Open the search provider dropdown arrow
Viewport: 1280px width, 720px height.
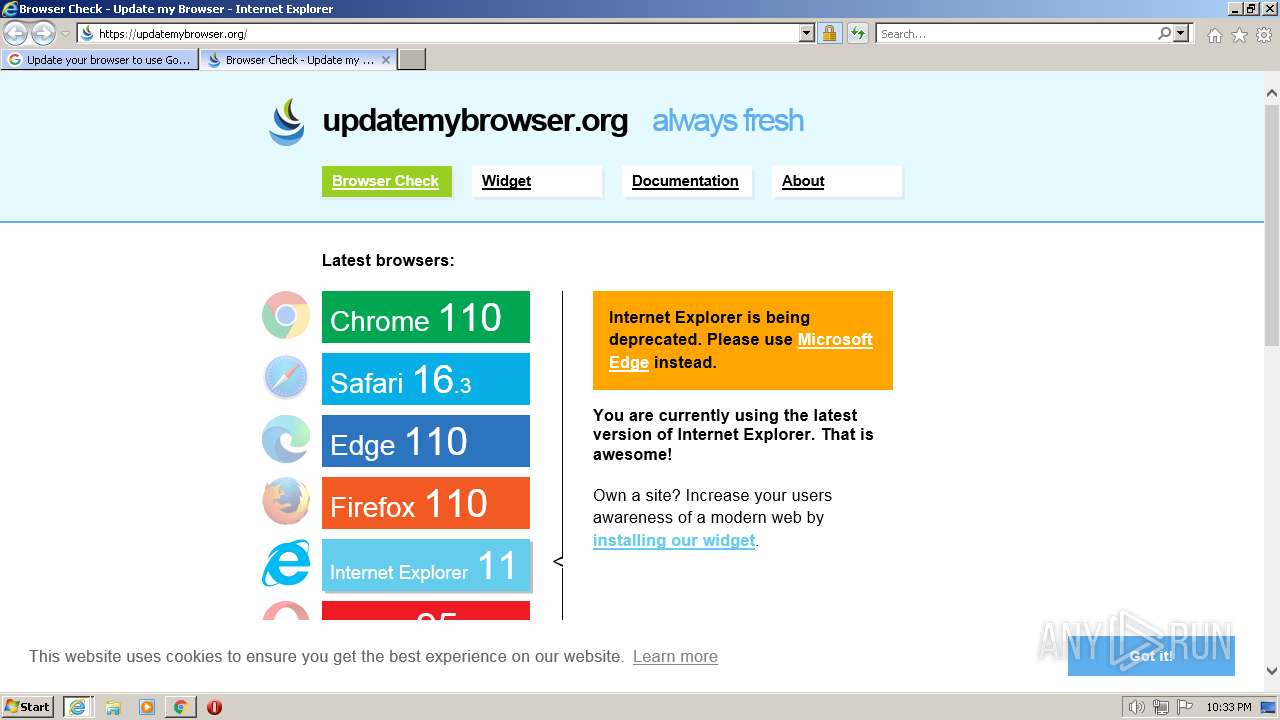point(1181,33)
